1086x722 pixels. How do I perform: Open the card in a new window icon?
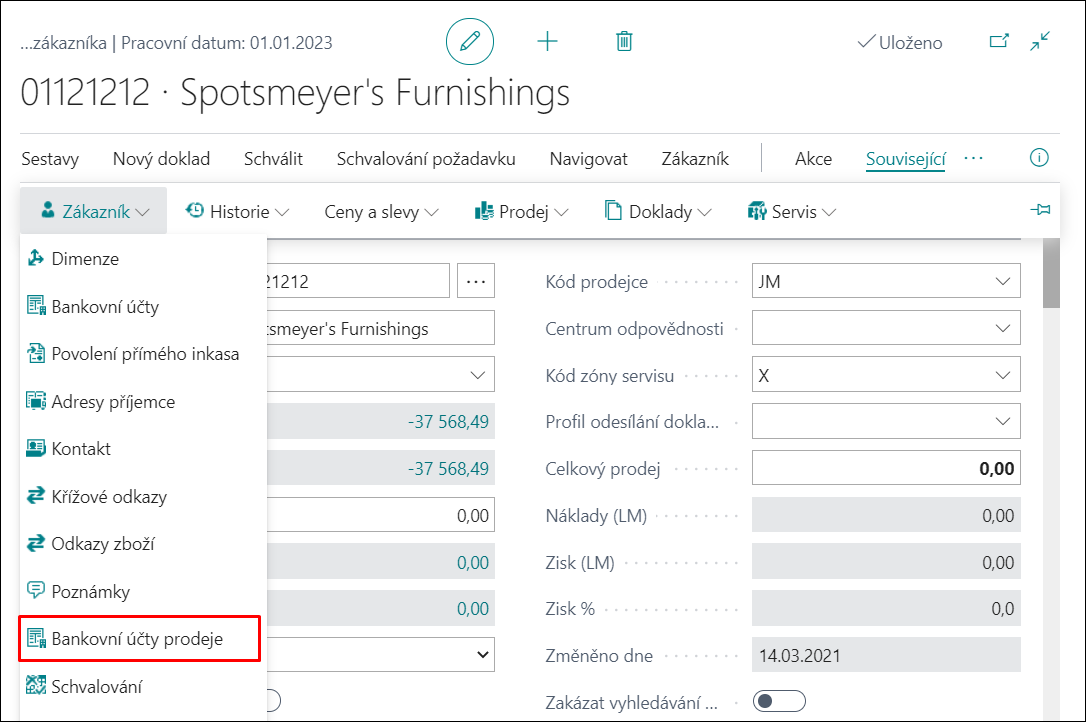(x=999, y=42)
